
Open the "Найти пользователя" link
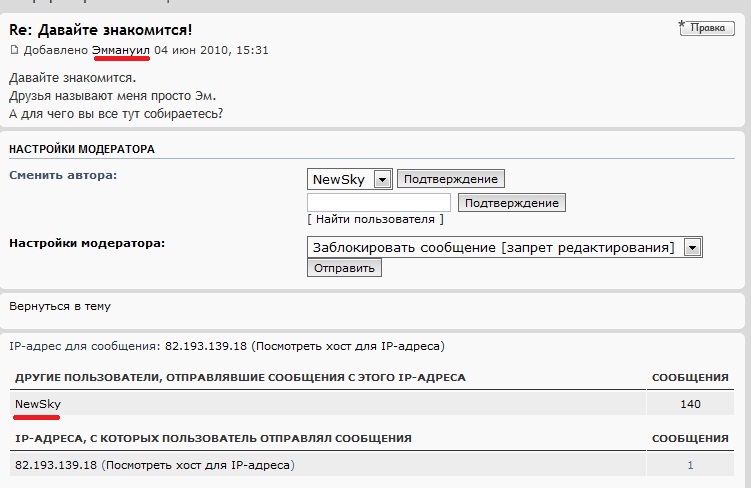[375, 219]
